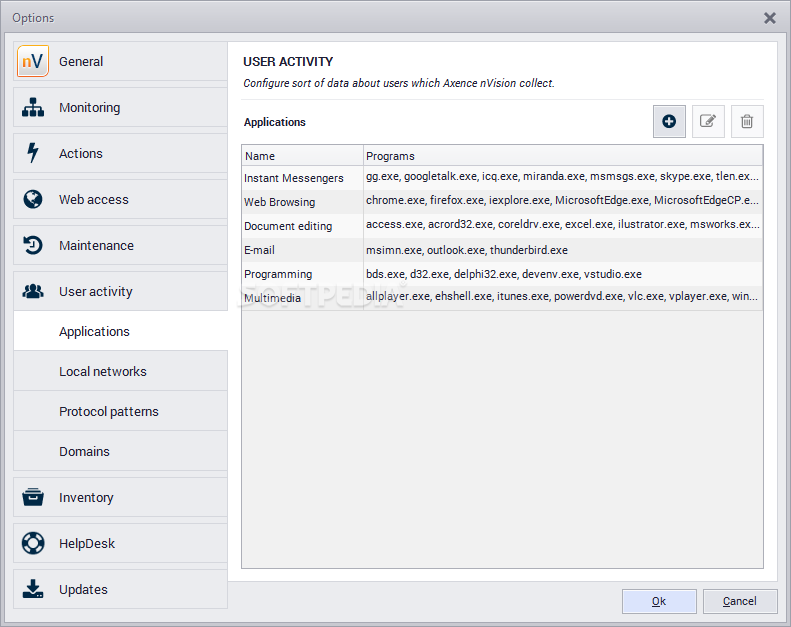
Task: Collapse the User activity section
Action: pyautogui.click(x=120, y=291)
